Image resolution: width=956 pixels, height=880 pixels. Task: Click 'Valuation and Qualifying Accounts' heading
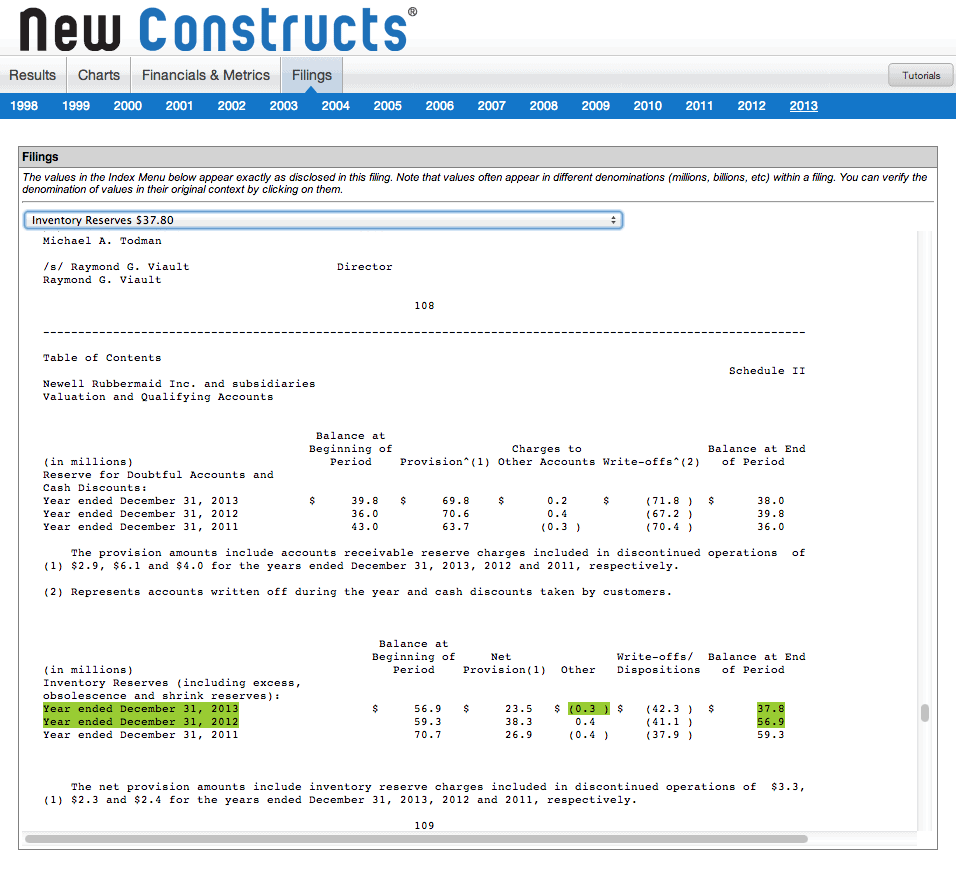(158, 397)
